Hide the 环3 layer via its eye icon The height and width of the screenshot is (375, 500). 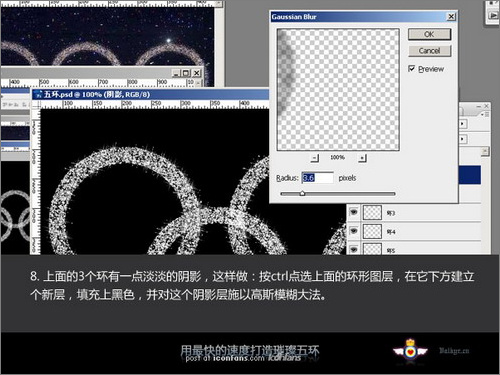coord(354,212)
